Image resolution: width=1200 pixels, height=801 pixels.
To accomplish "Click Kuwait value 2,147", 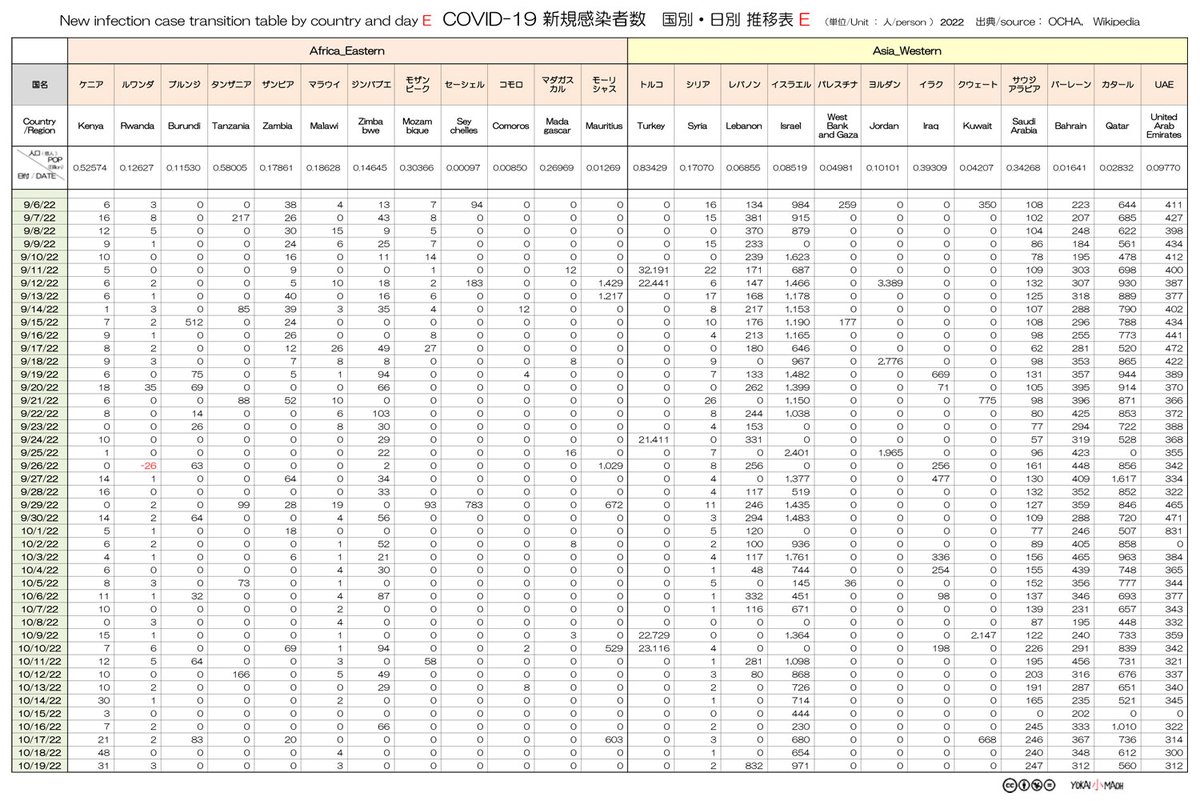I will click(983, 636).
